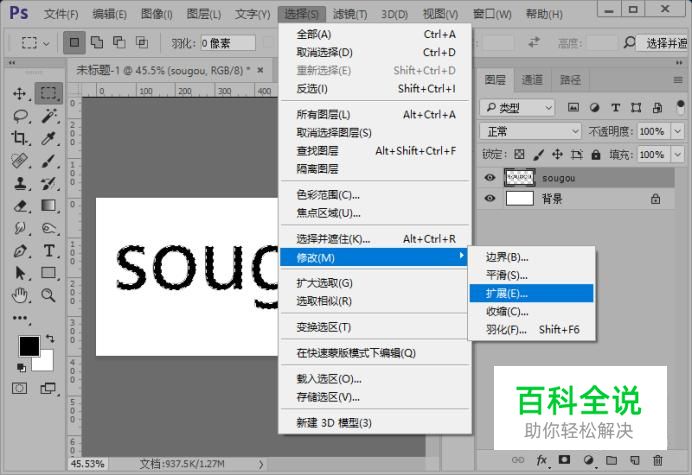
Task: Expand the 不透明度 opacity dropdown arrow
Action: (677, 131)
